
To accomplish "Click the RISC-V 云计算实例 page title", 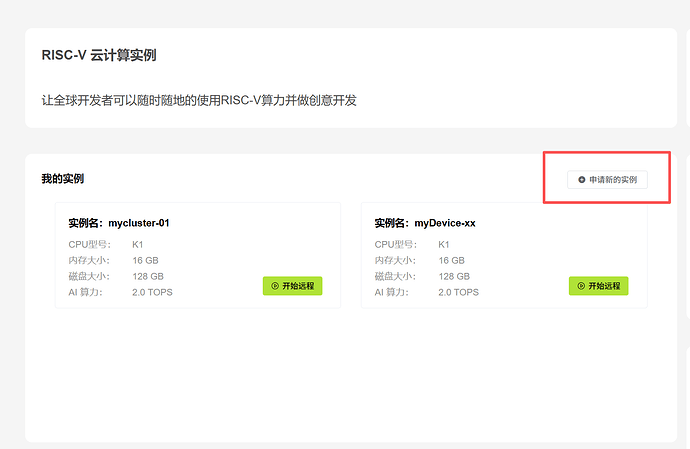I will tap(98, 55).
